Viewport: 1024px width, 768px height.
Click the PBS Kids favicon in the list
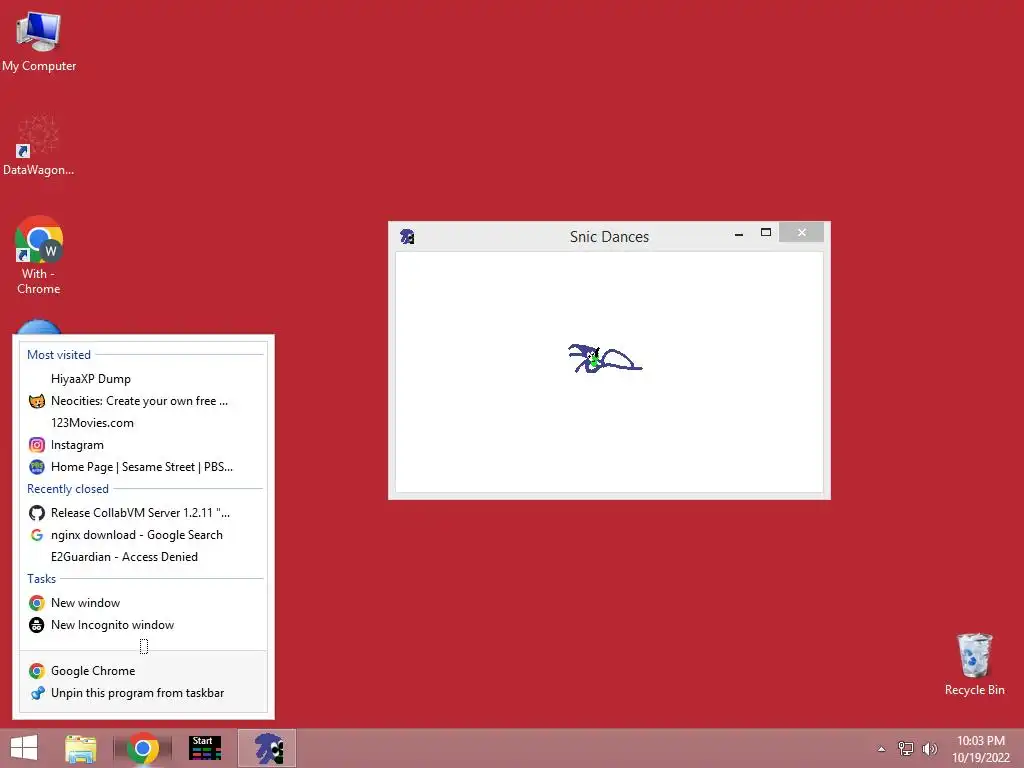click(x=37, y=467)
